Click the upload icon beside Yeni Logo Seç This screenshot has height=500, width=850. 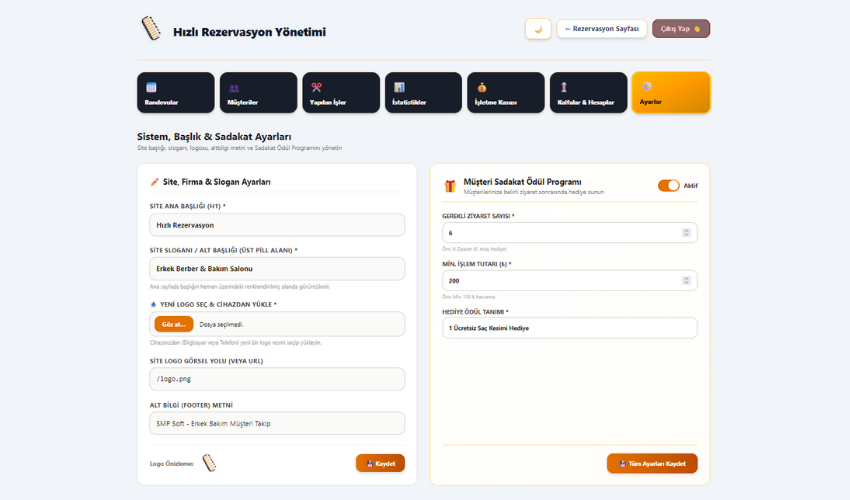[153, 305]
